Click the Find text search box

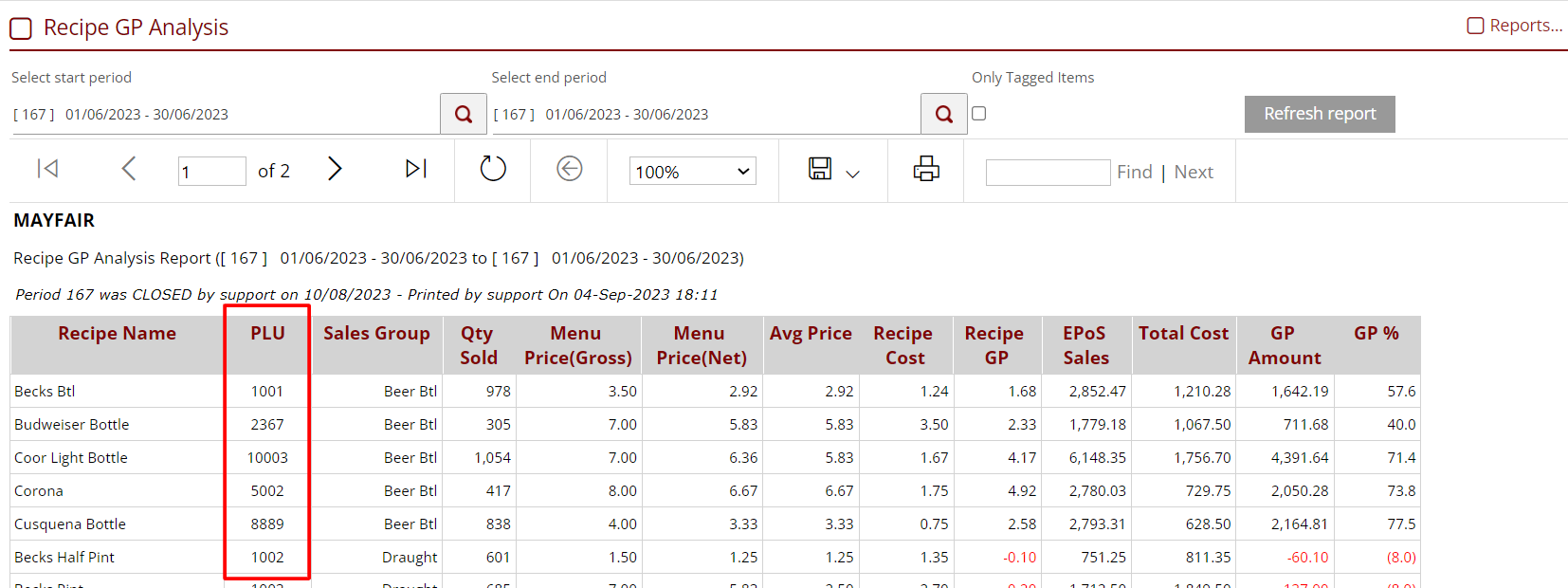point(1048,172)
